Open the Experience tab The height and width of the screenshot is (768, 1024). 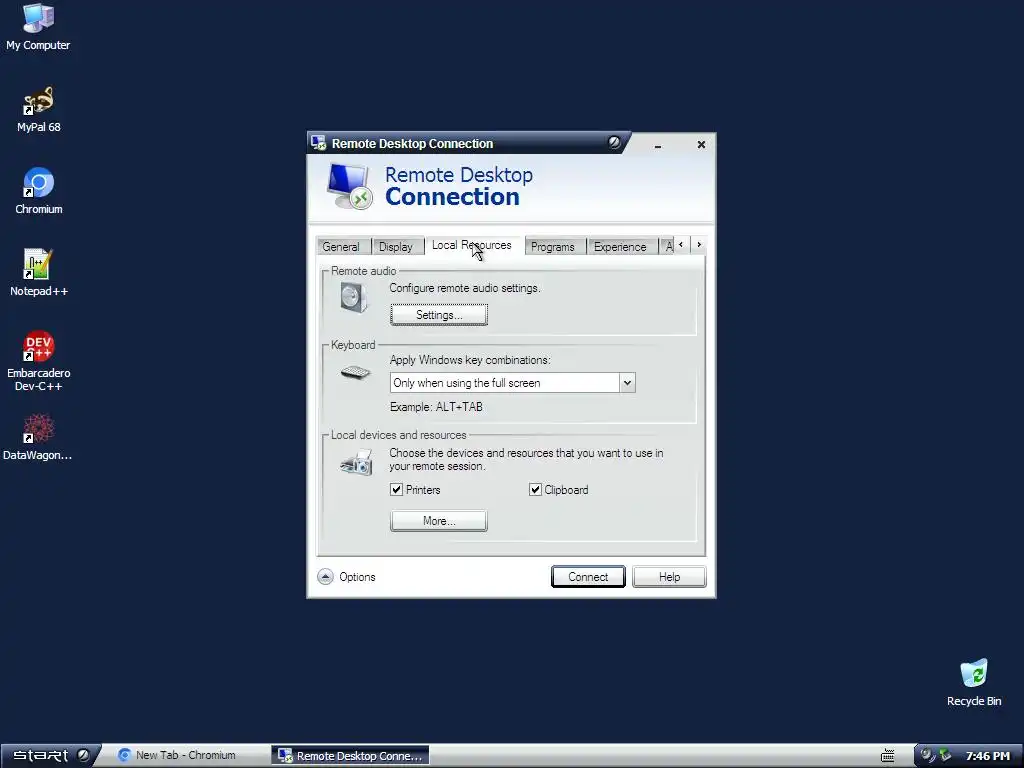coord(620,247)
